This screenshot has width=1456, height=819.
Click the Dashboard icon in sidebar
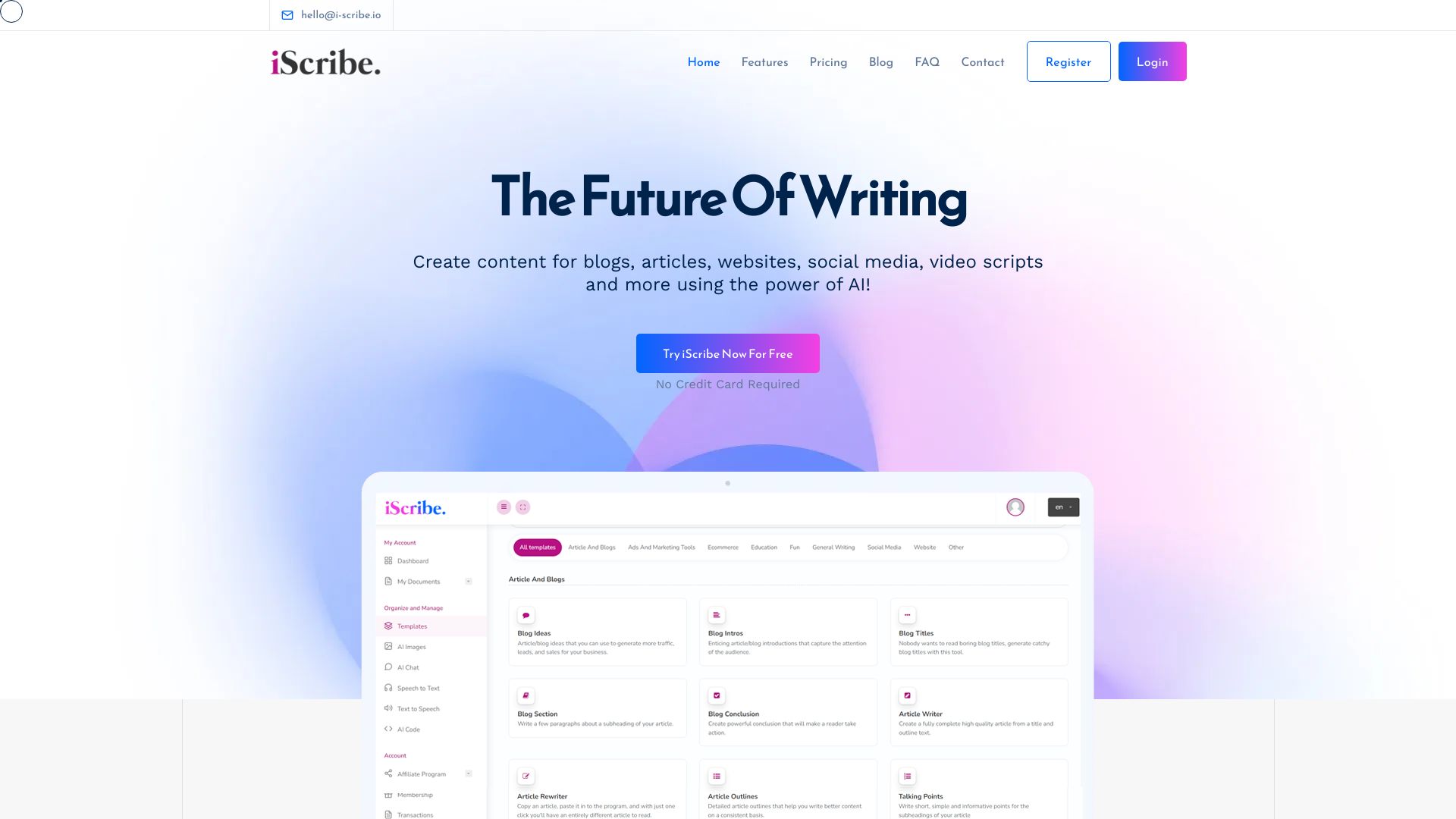(388, 560)
